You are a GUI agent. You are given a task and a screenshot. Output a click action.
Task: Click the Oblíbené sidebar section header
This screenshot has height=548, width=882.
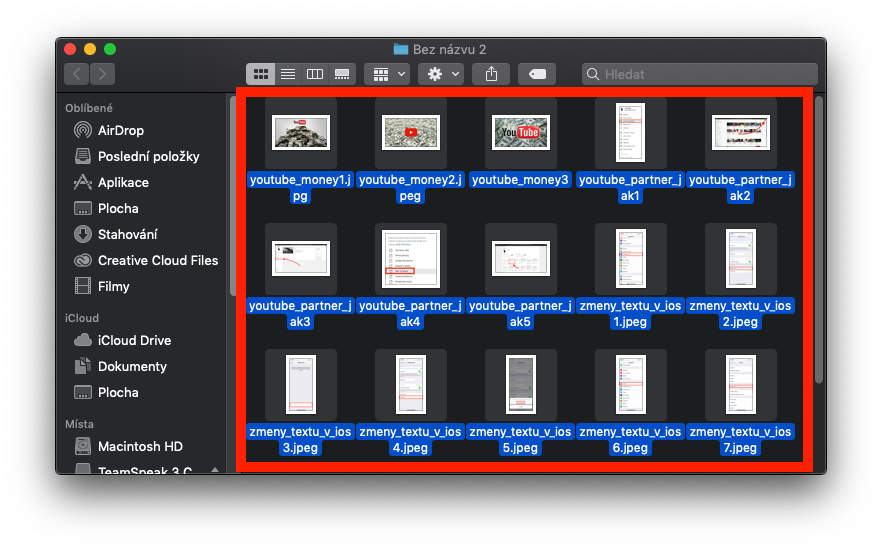pos(89,108)
